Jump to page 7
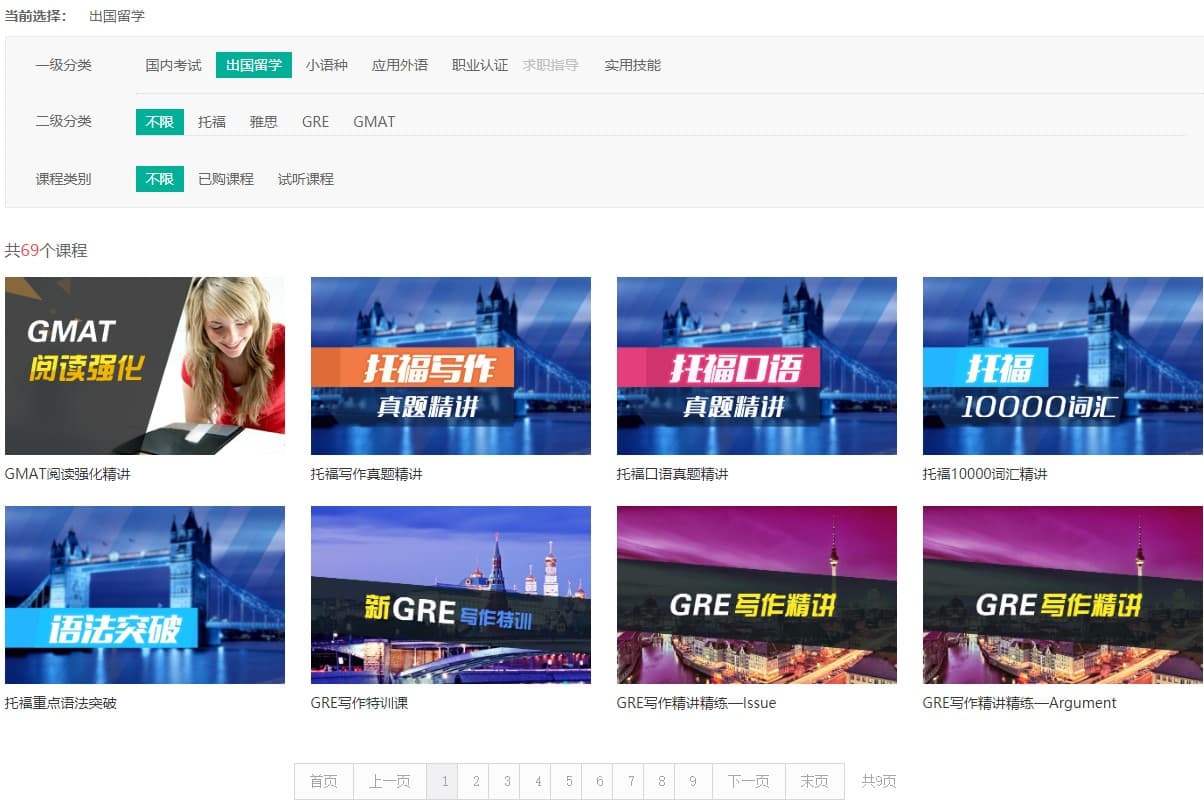The image size is (1204, 802). click(x=630, y=782)
